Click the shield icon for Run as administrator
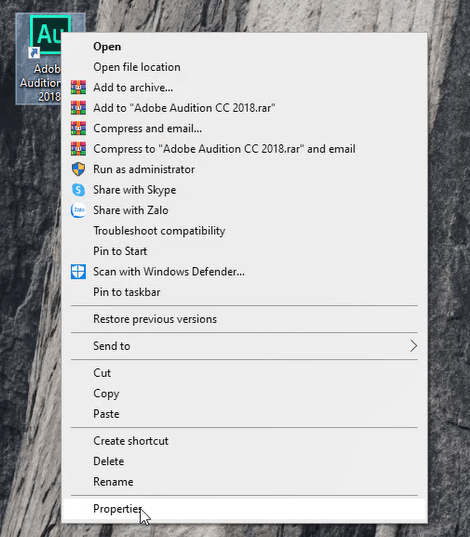This screenshot has height=537, width=470. (x=78, y=169)
